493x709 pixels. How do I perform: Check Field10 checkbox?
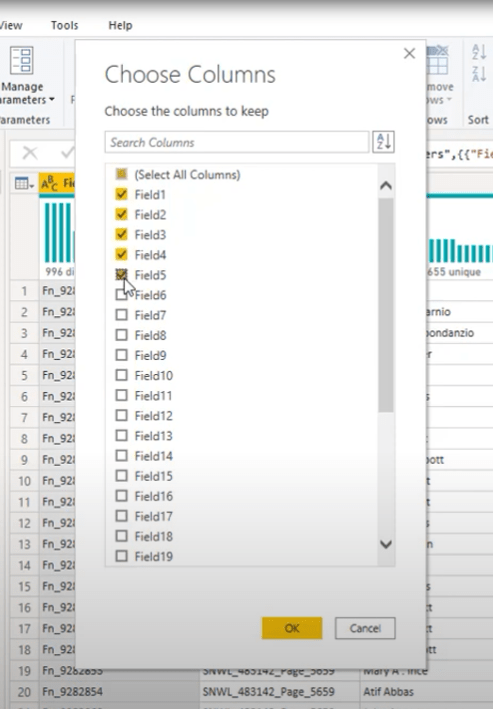point(121,375)
